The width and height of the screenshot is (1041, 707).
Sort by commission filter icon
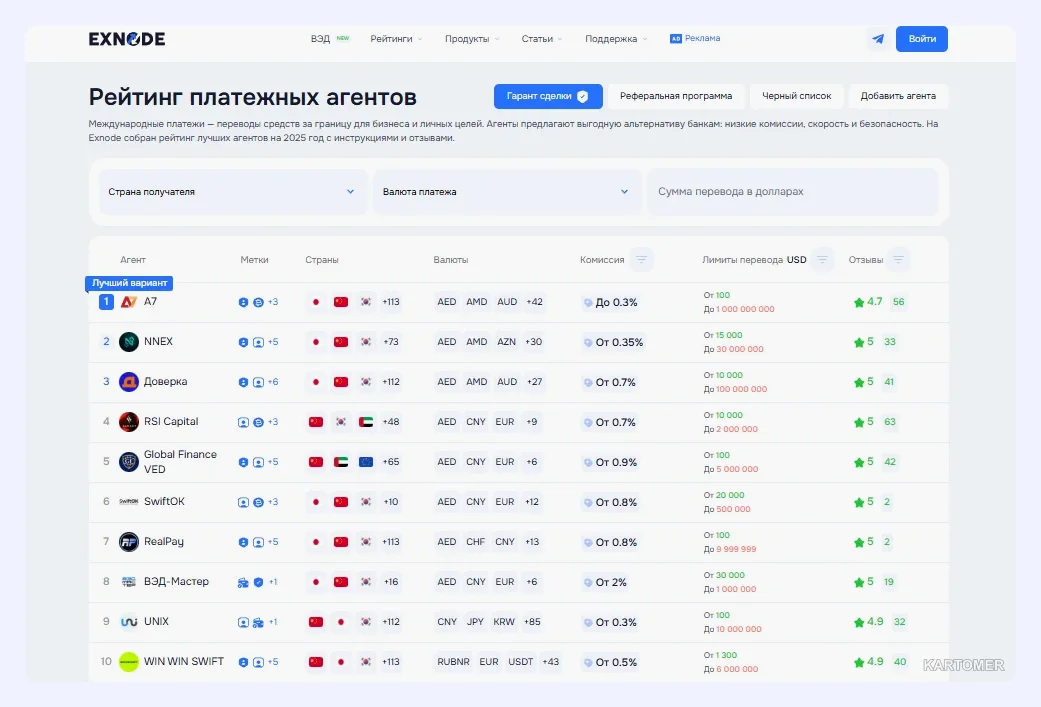point(641,260)
